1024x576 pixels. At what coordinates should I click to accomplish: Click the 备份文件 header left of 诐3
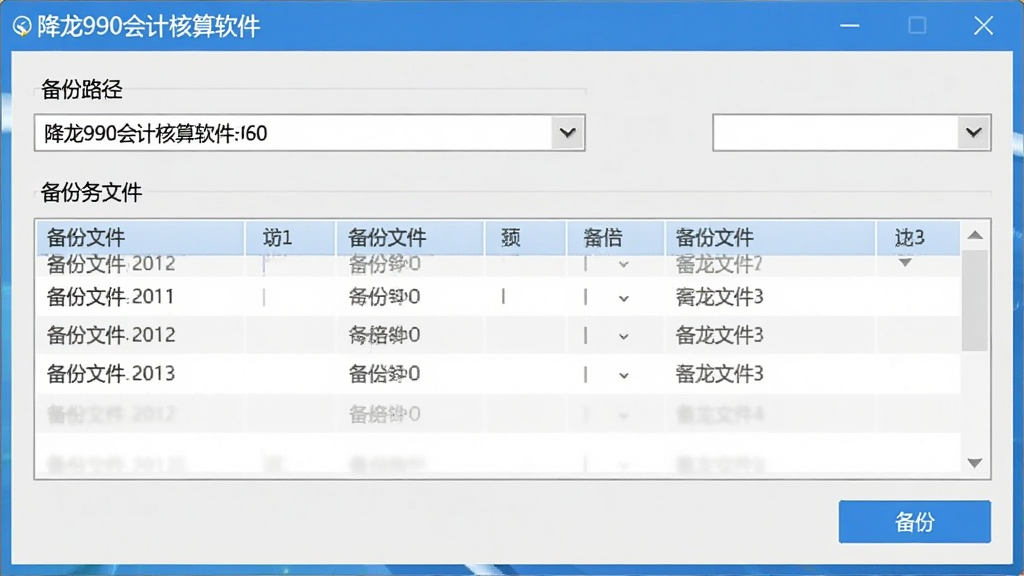click(771, 238)
